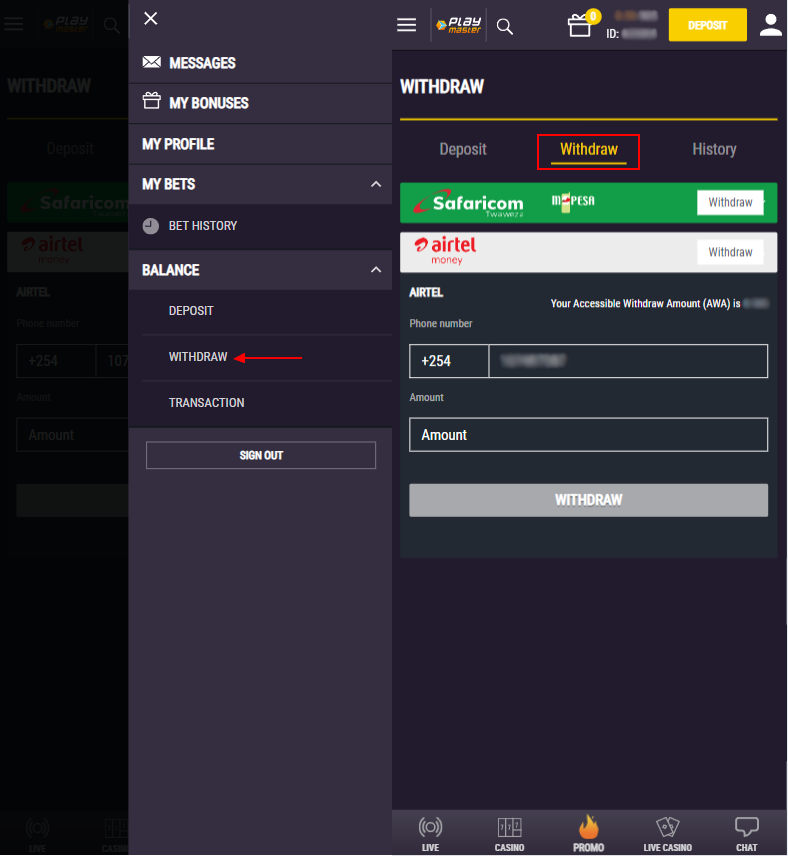Switch to the History tab
This screenshot has width=788, height=856.
tap(714, 149)
